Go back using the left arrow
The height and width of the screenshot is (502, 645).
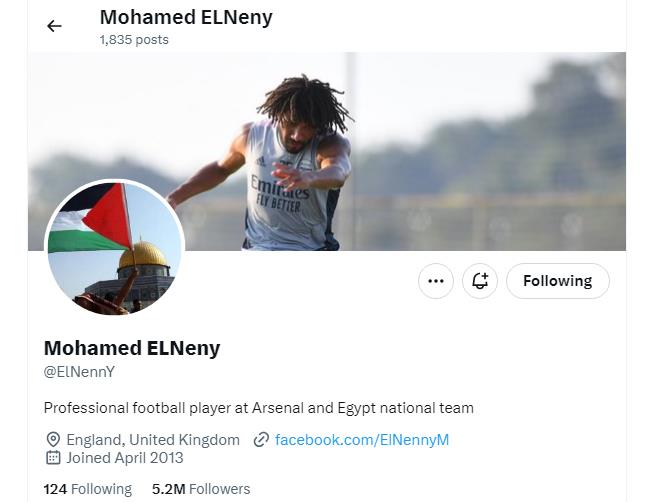(54, 26)
